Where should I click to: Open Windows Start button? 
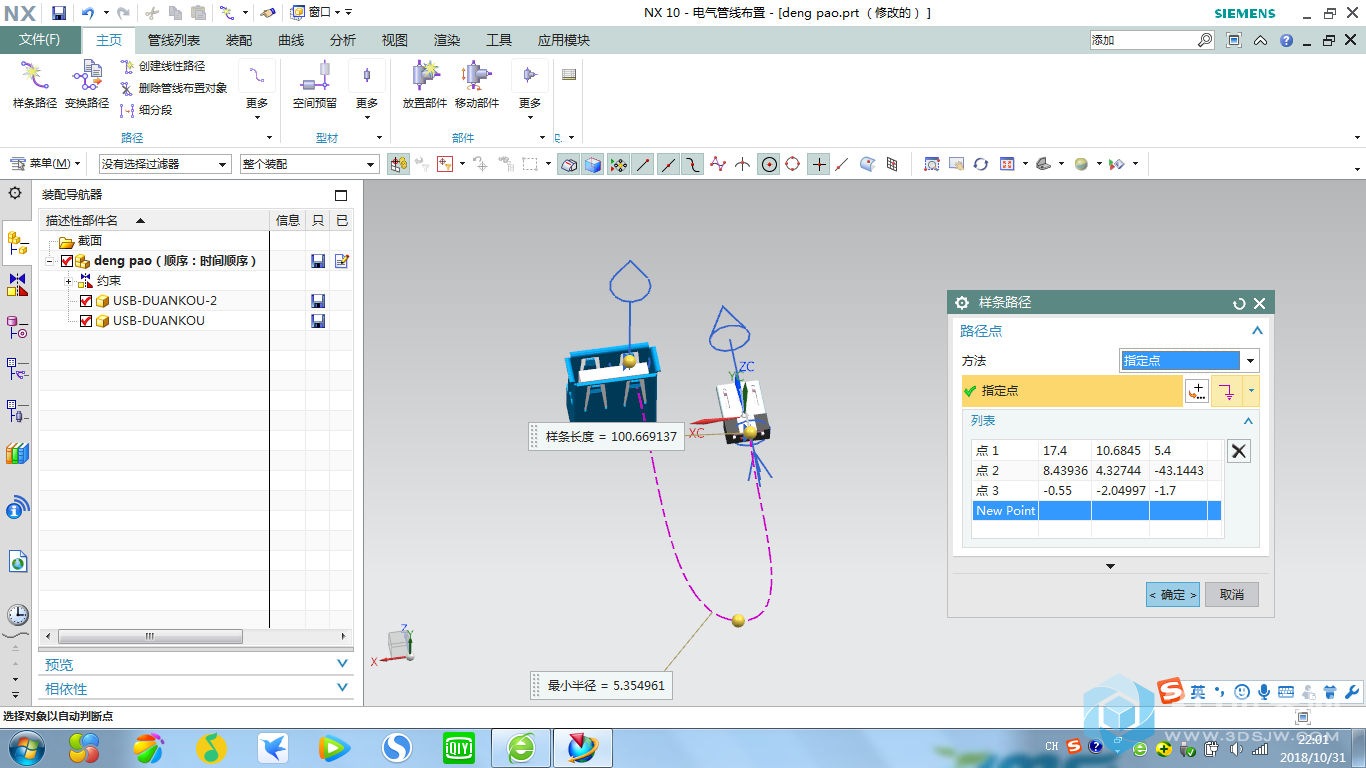pyautogui.click(x=26, y=747)
